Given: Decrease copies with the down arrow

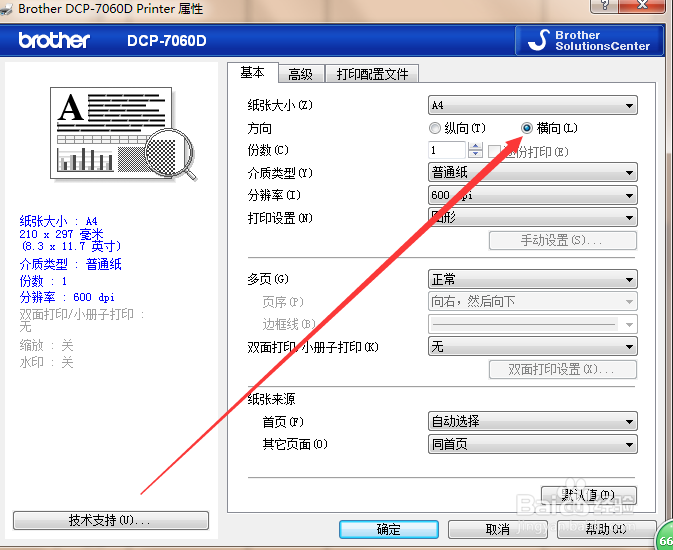Looking at the screenshot, I should [x=476, y=155].
